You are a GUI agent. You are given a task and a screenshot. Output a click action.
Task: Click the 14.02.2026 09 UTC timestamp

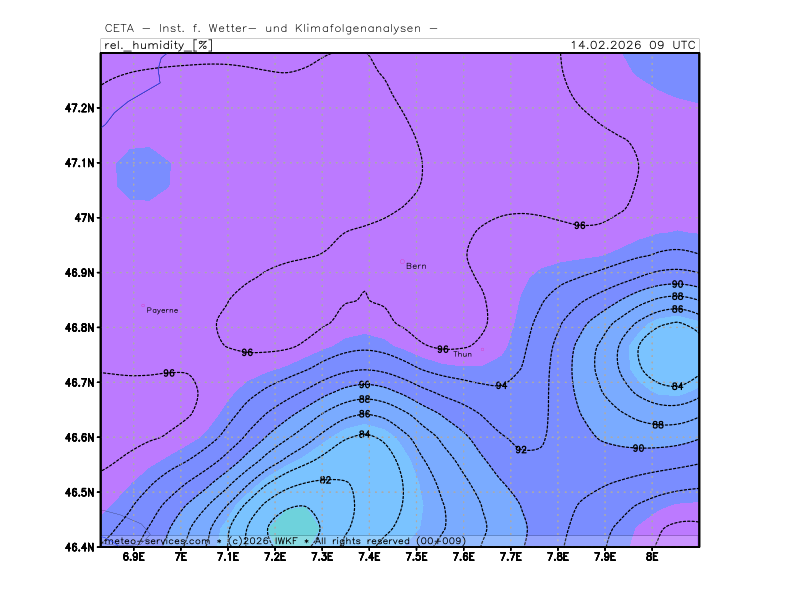[633, 45]
